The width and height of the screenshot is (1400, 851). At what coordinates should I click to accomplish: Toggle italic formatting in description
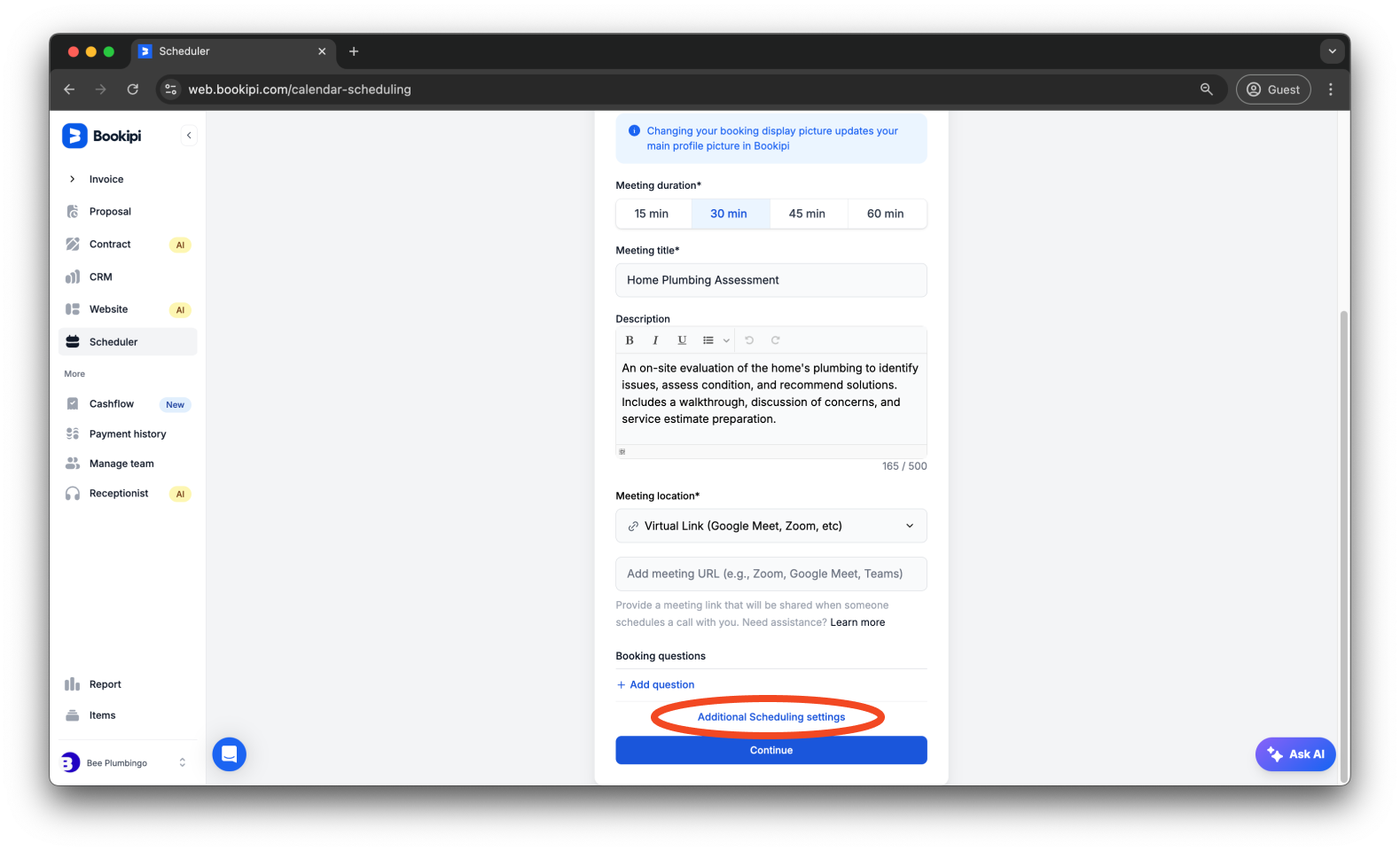pos(655,340)
